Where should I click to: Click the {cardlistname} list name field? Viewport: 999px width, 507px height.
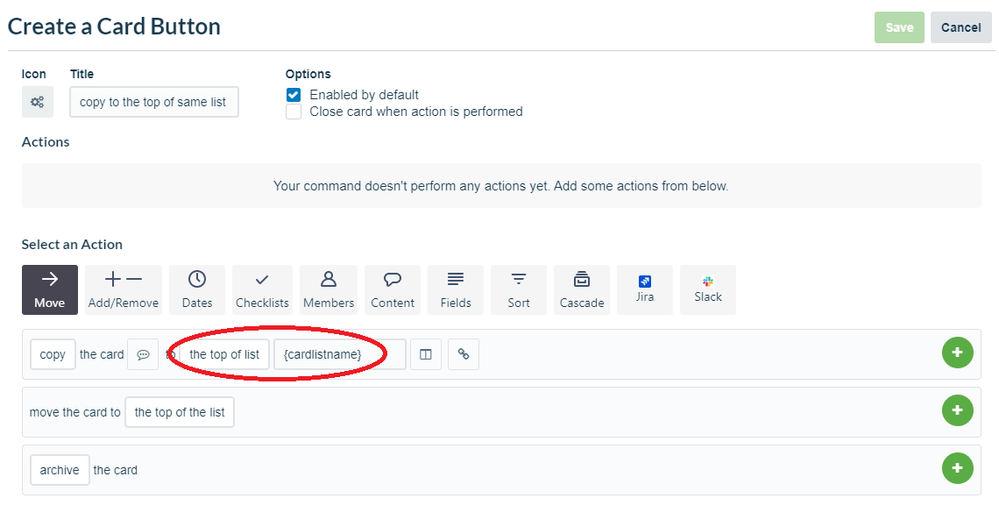340,354
